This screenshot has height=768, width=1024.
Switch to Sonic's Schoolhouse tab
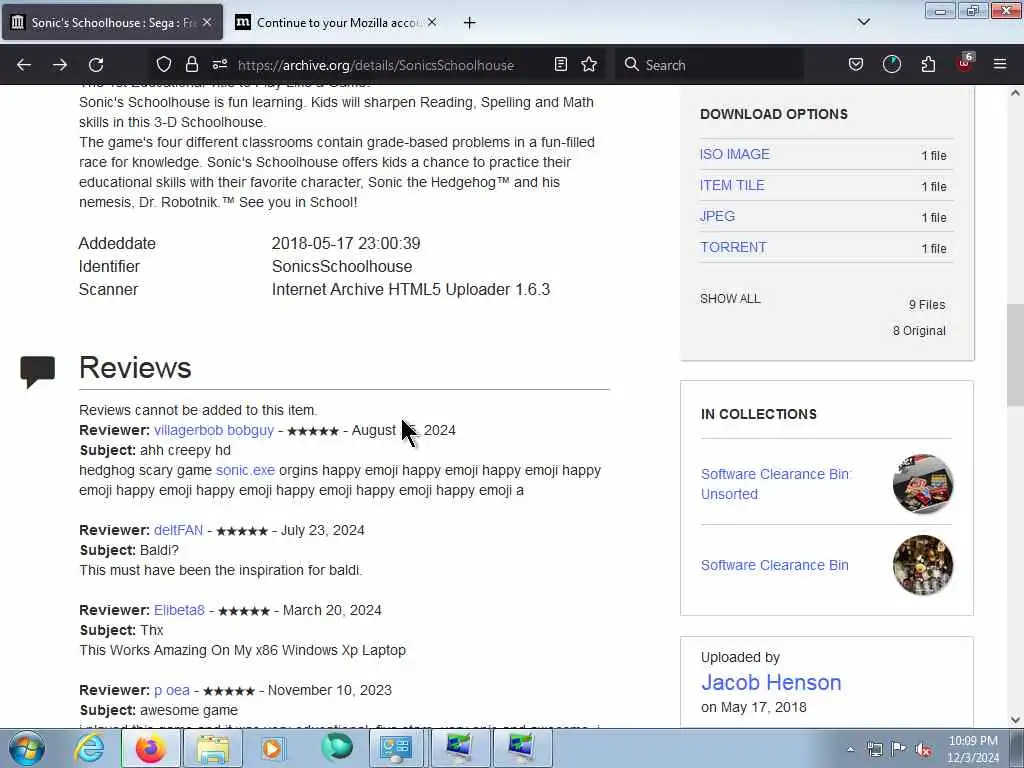click(x=112, y=23)
